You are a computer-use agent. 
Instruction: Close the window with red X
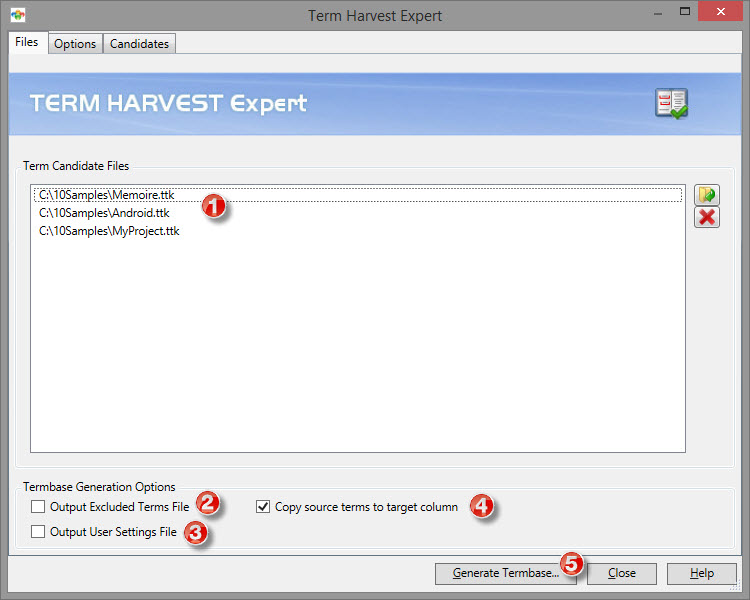click(720, 11)
